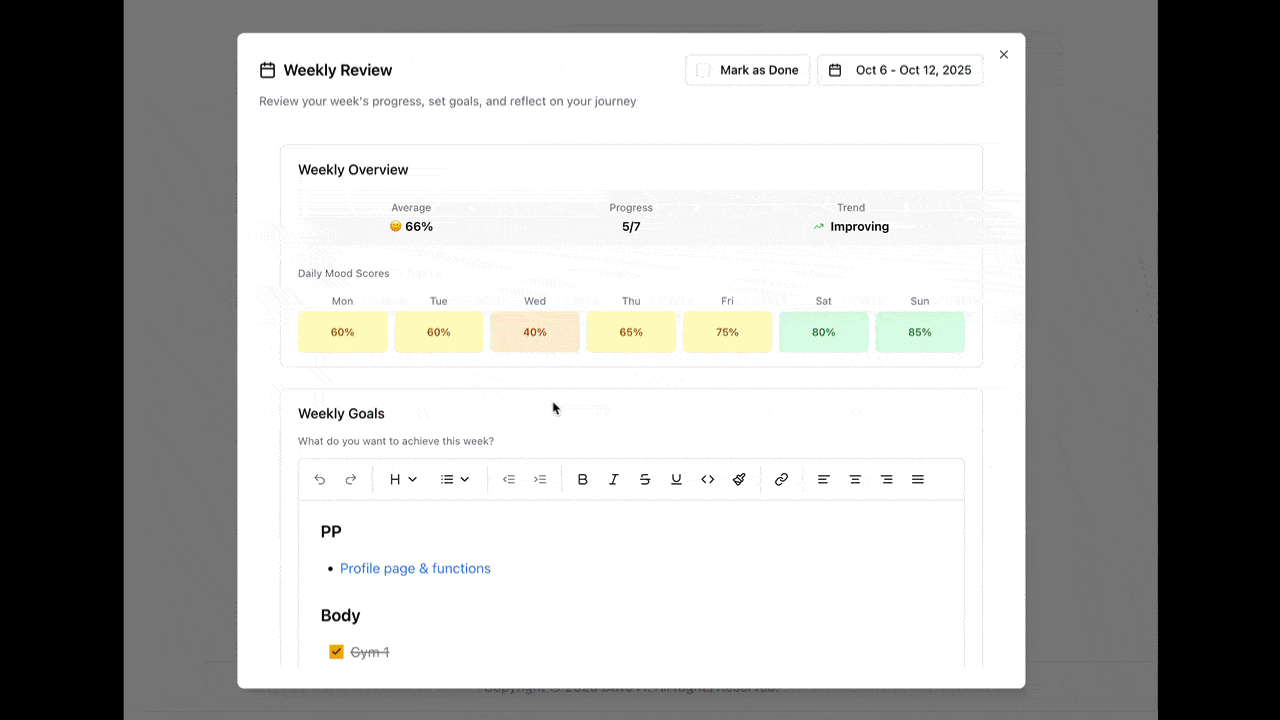The height and width of the screenshot is (720, 1280).
Task: Redo the last change
Action: point(350,479)
